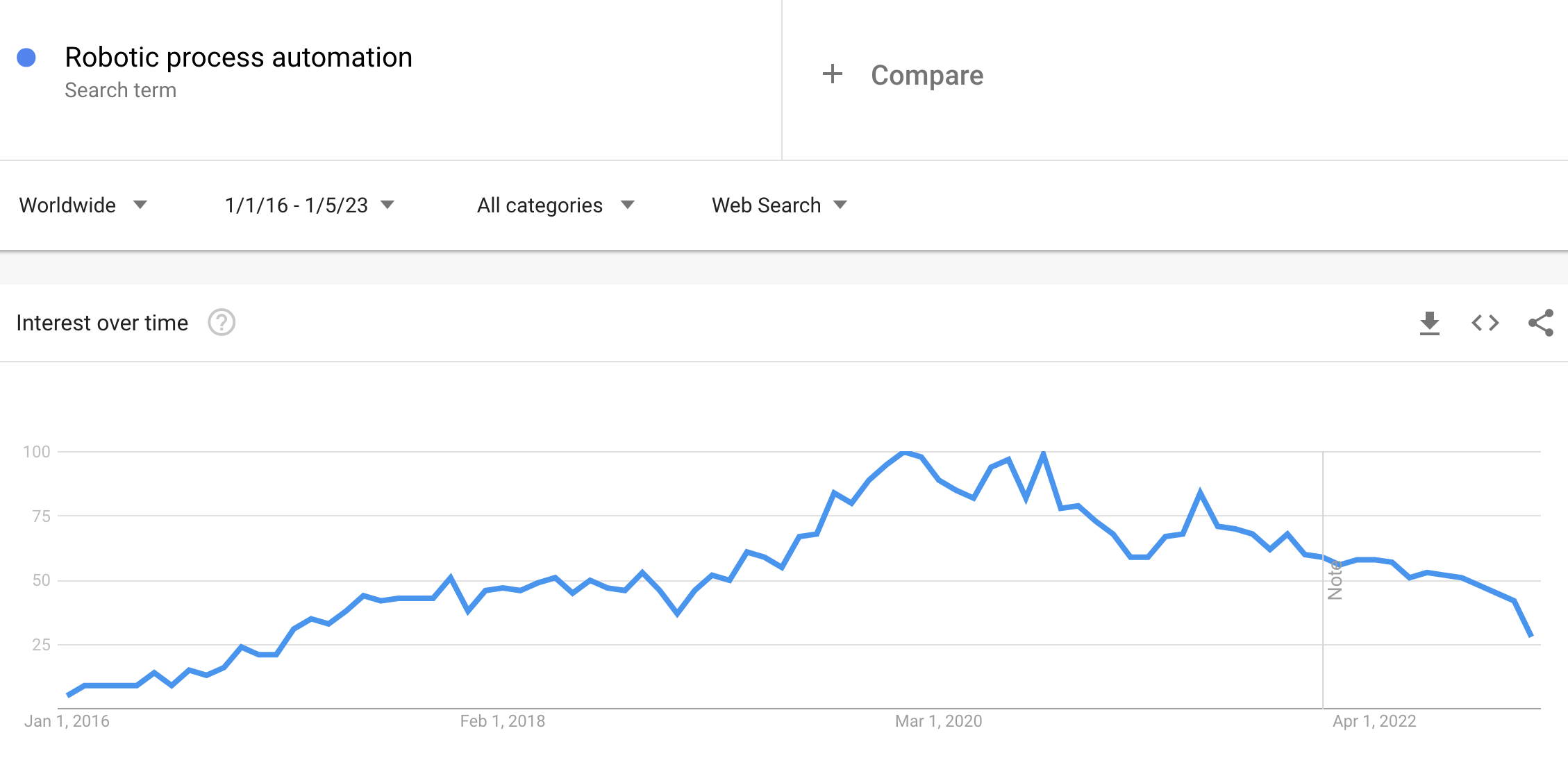Click the last data point of the trend line
This screenshot has width=1568, height=776.
pos(1531,634)
